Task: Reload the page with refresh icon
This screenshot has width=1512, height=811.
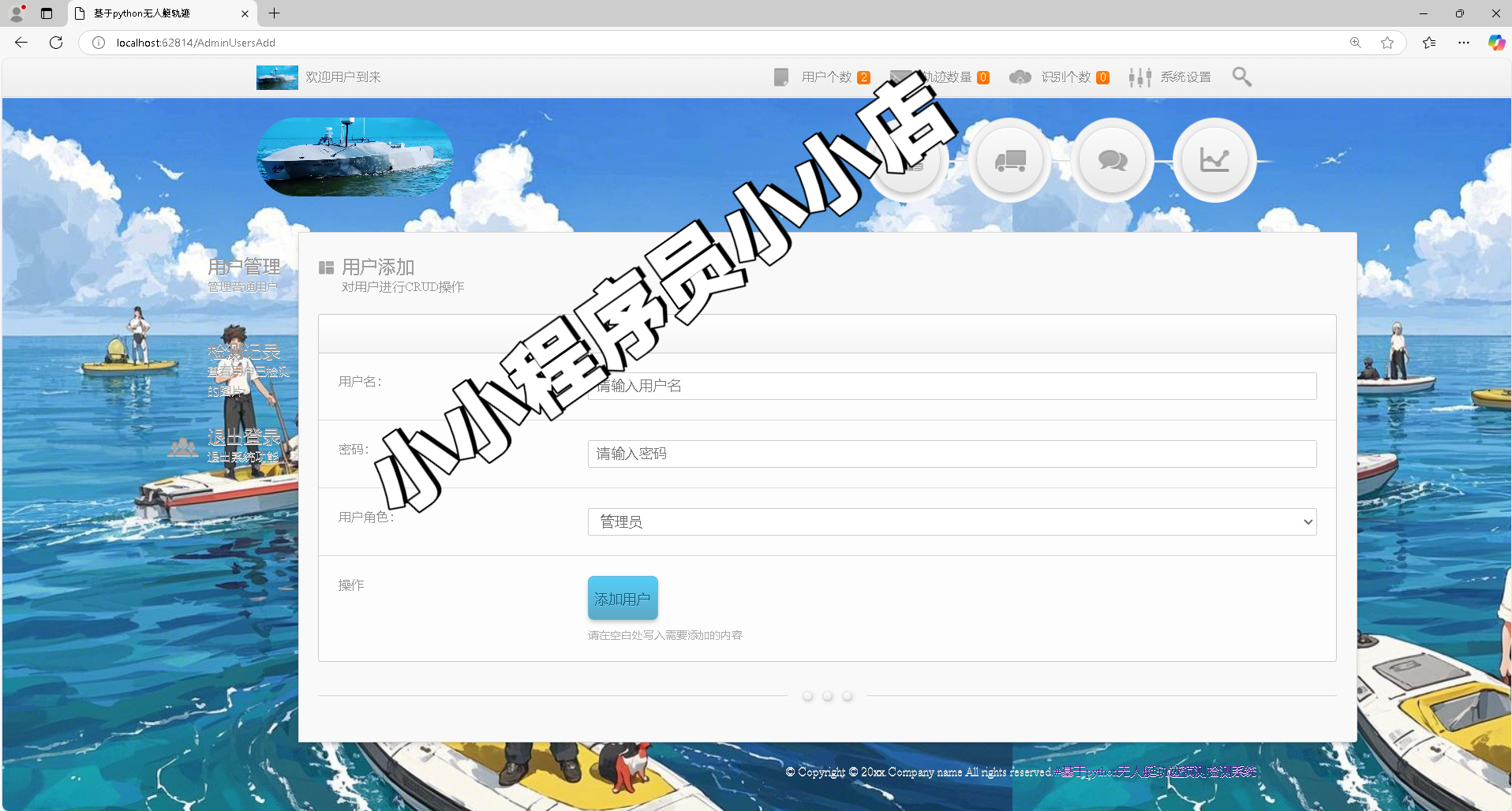Action: (x=56, y=43)
